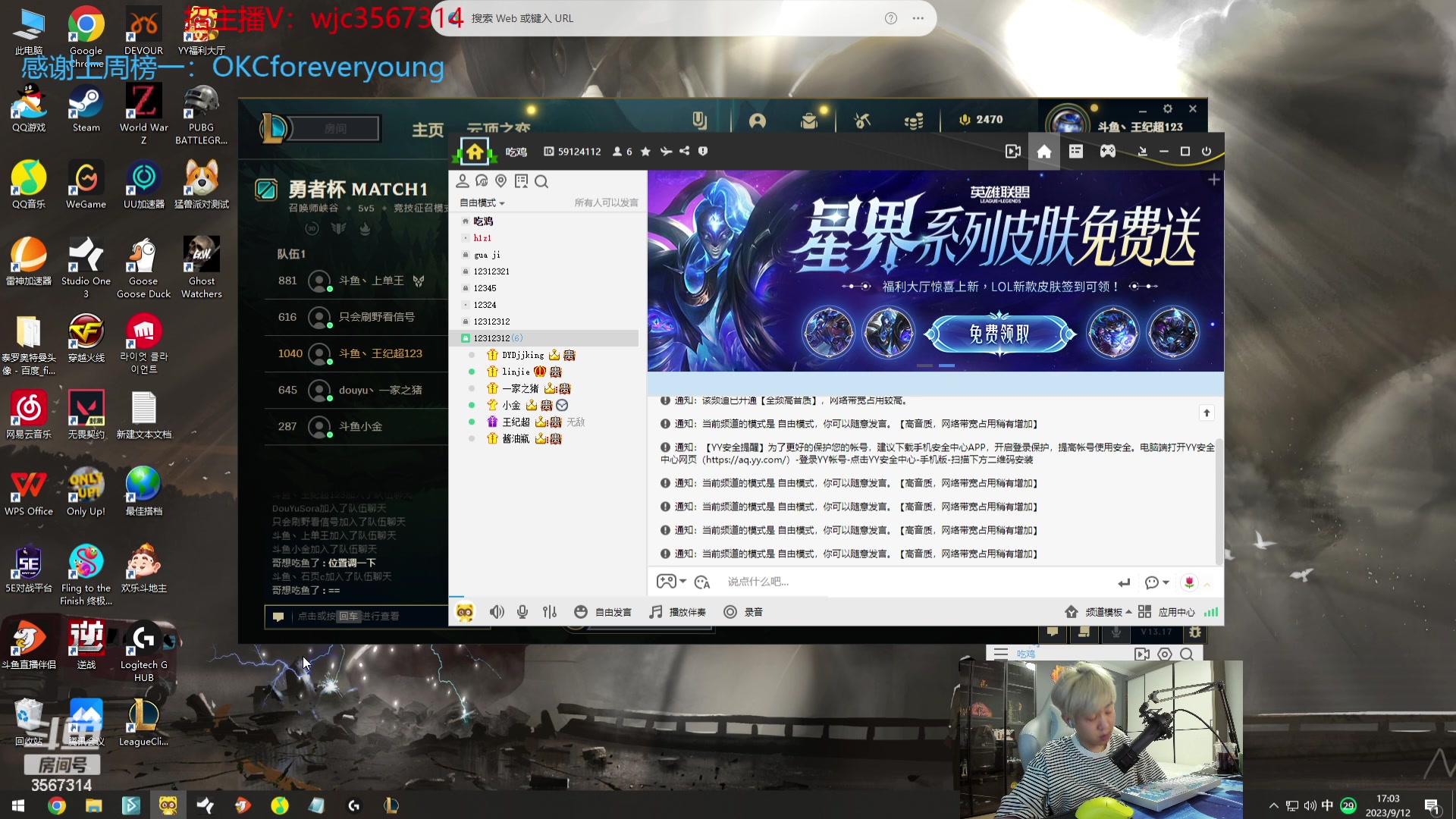
Task: Expand the speech bubble message options dropdown
Action: [x=1156, y=582]
